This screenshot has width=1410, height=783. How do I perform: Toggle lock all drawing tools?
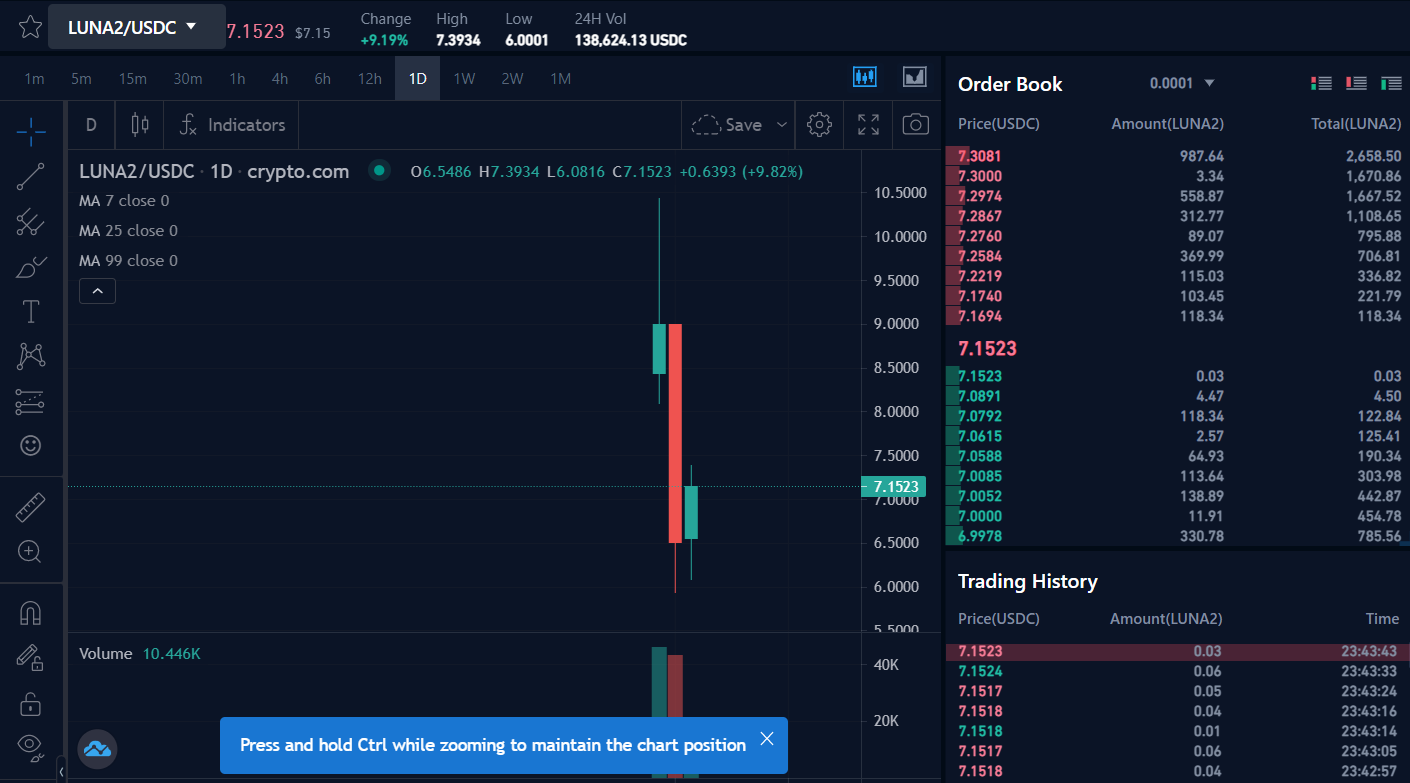pos(31,703)
